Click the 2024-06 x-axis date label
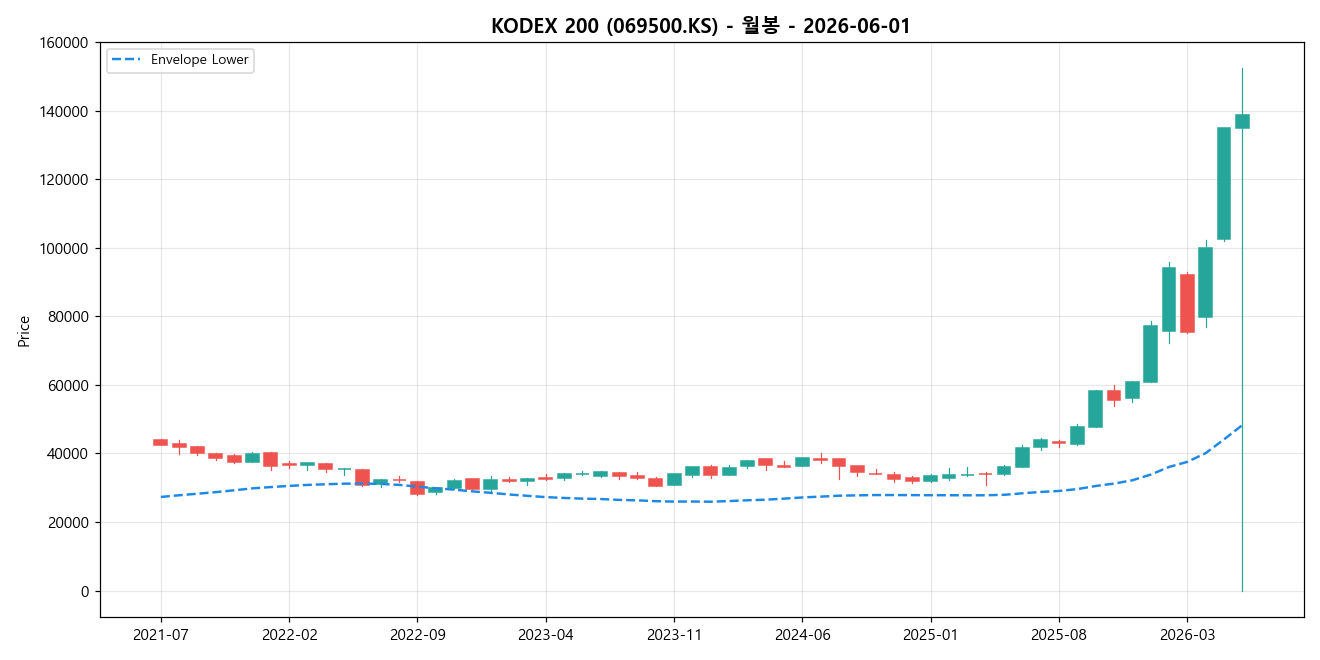Viewport: 1320px width, 660px height. (x=802, y=635)
